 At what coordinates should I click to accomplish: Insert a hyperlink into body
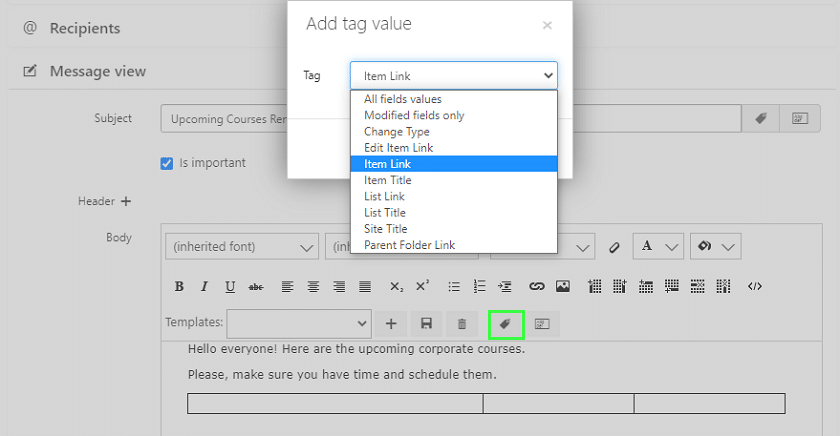[537, 287]
